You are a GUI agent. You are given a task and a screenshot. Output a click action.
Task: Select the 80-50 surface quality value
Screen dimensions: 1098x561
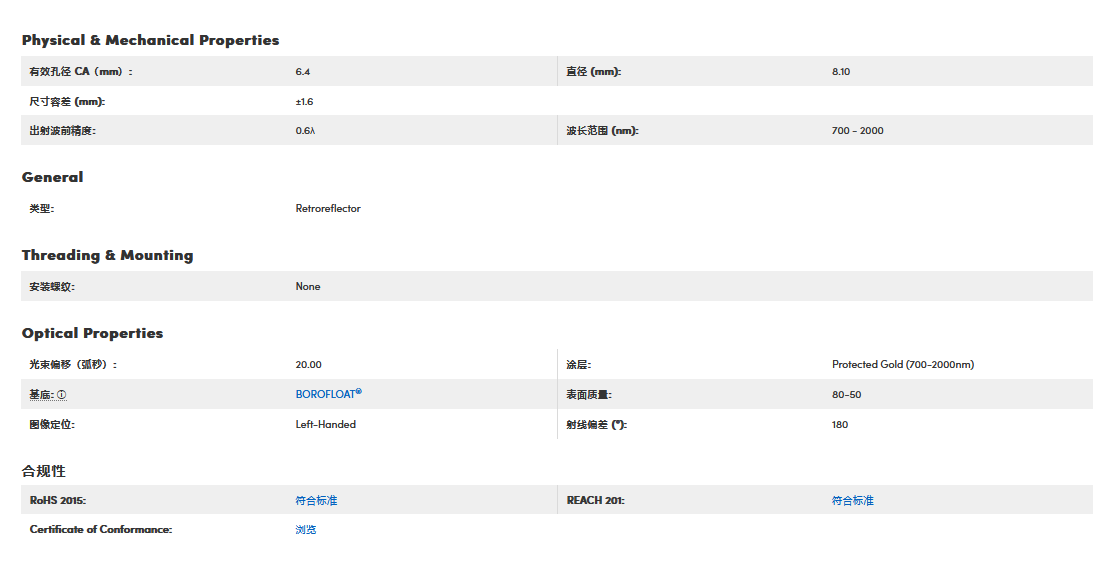click(847, 394)
